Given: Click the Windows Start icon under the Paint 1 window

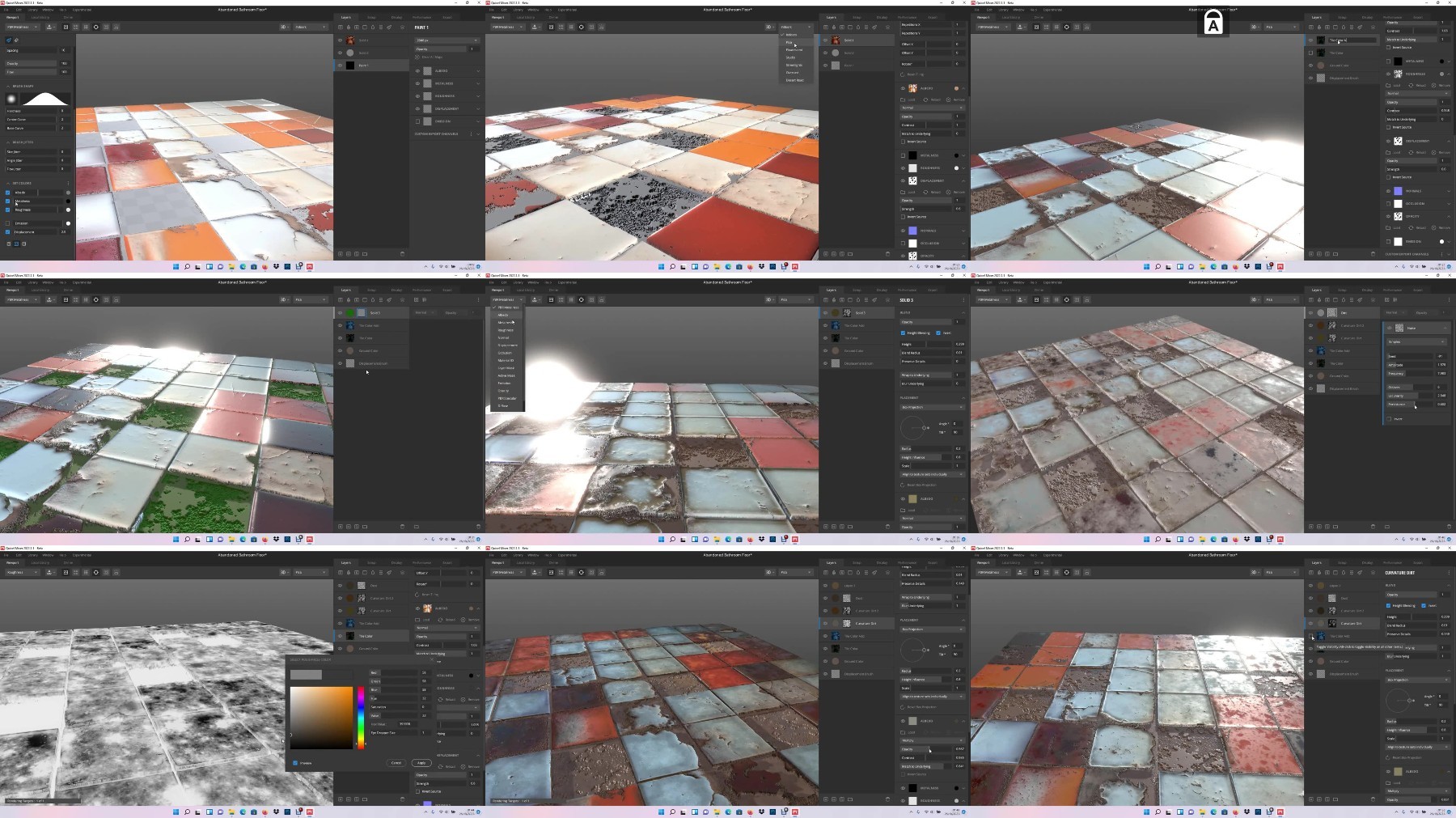Looking at the screenshot, I should (176, 266).
